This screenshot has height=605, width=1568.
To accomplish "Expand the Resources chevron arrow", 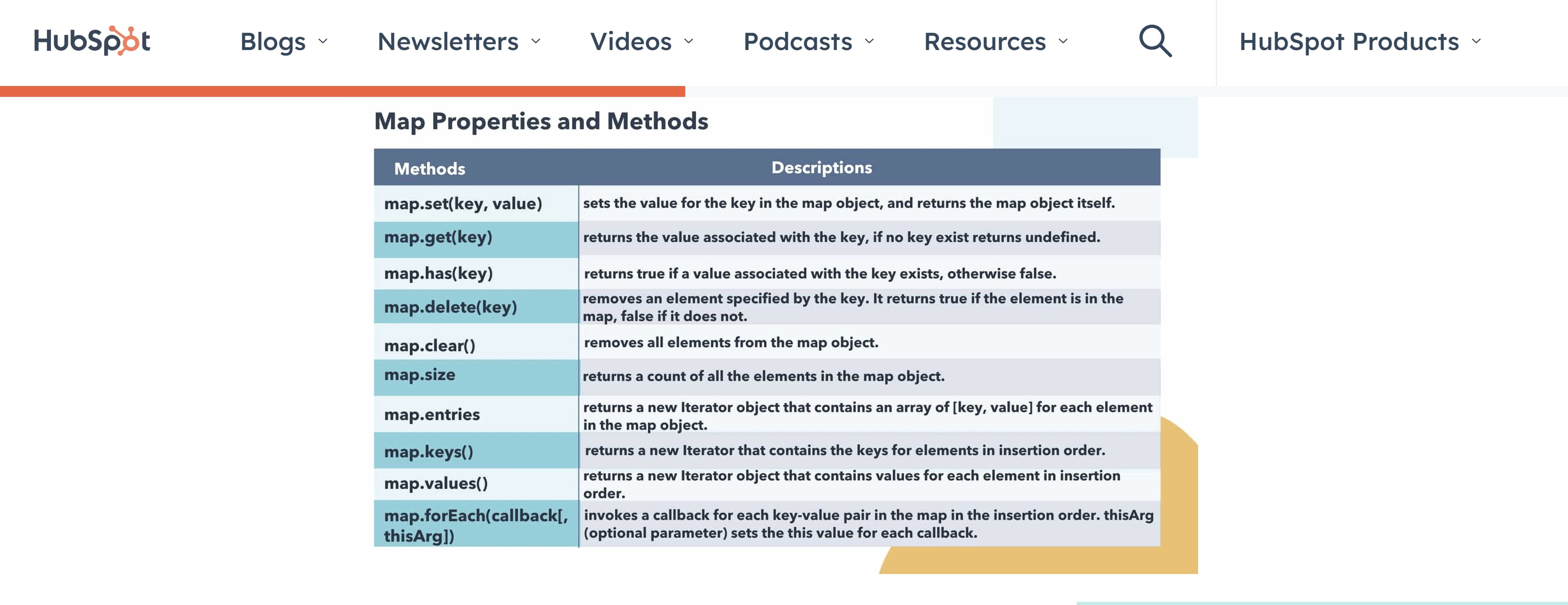I will 1063,41.
